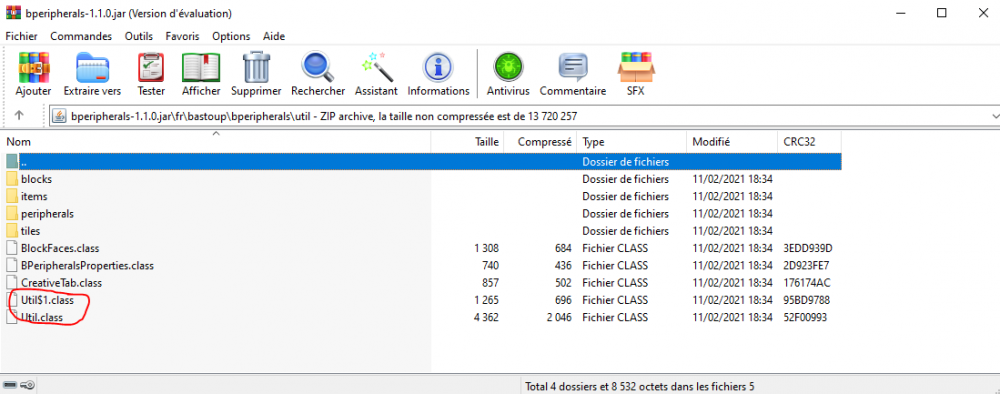
Task: Click CRC32 value 52F00993
Action: pyautogui.click(x=805, y=317)
